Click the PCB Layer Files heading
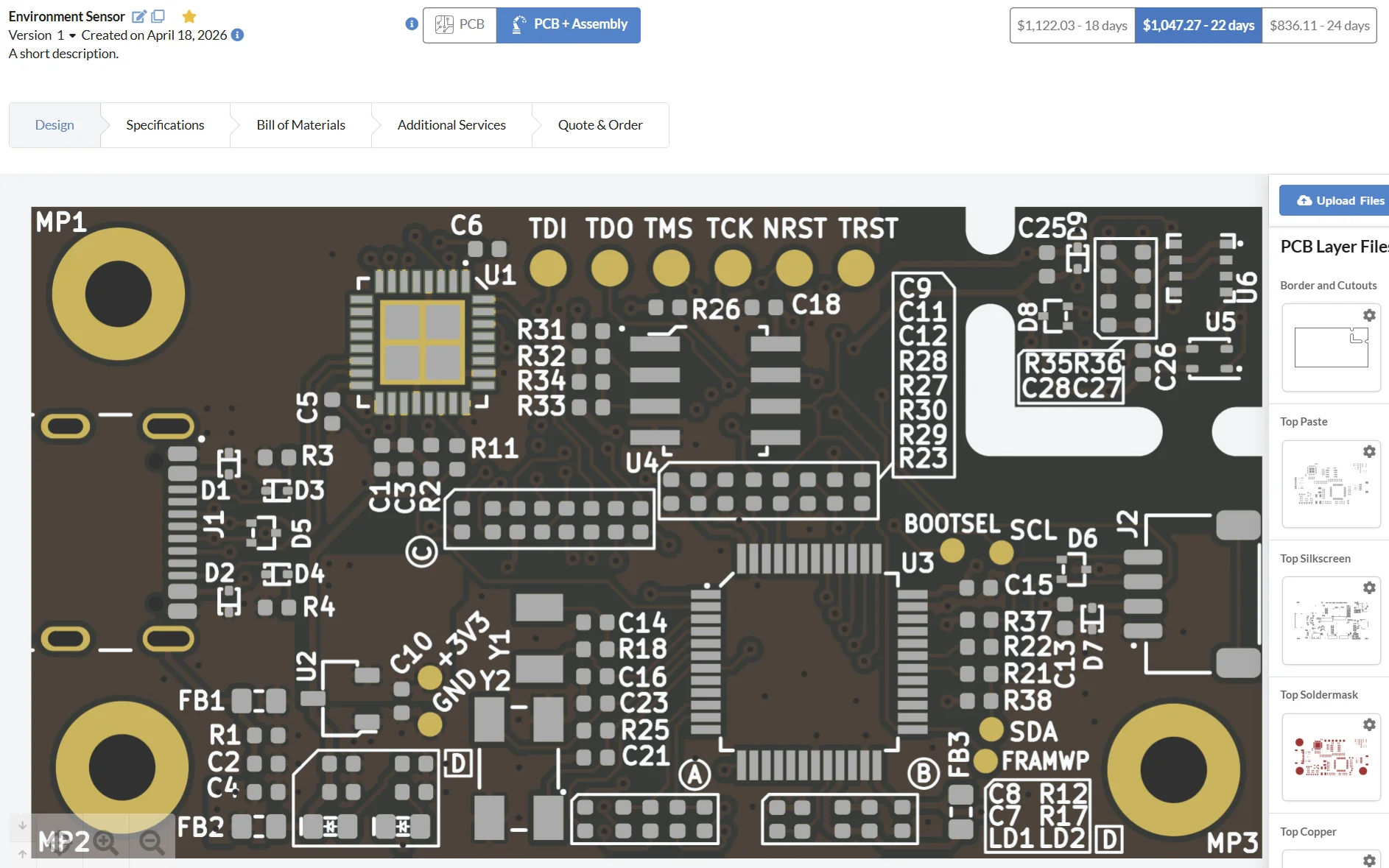Viewport: 1389px width, 868px height. point(1335,247)
